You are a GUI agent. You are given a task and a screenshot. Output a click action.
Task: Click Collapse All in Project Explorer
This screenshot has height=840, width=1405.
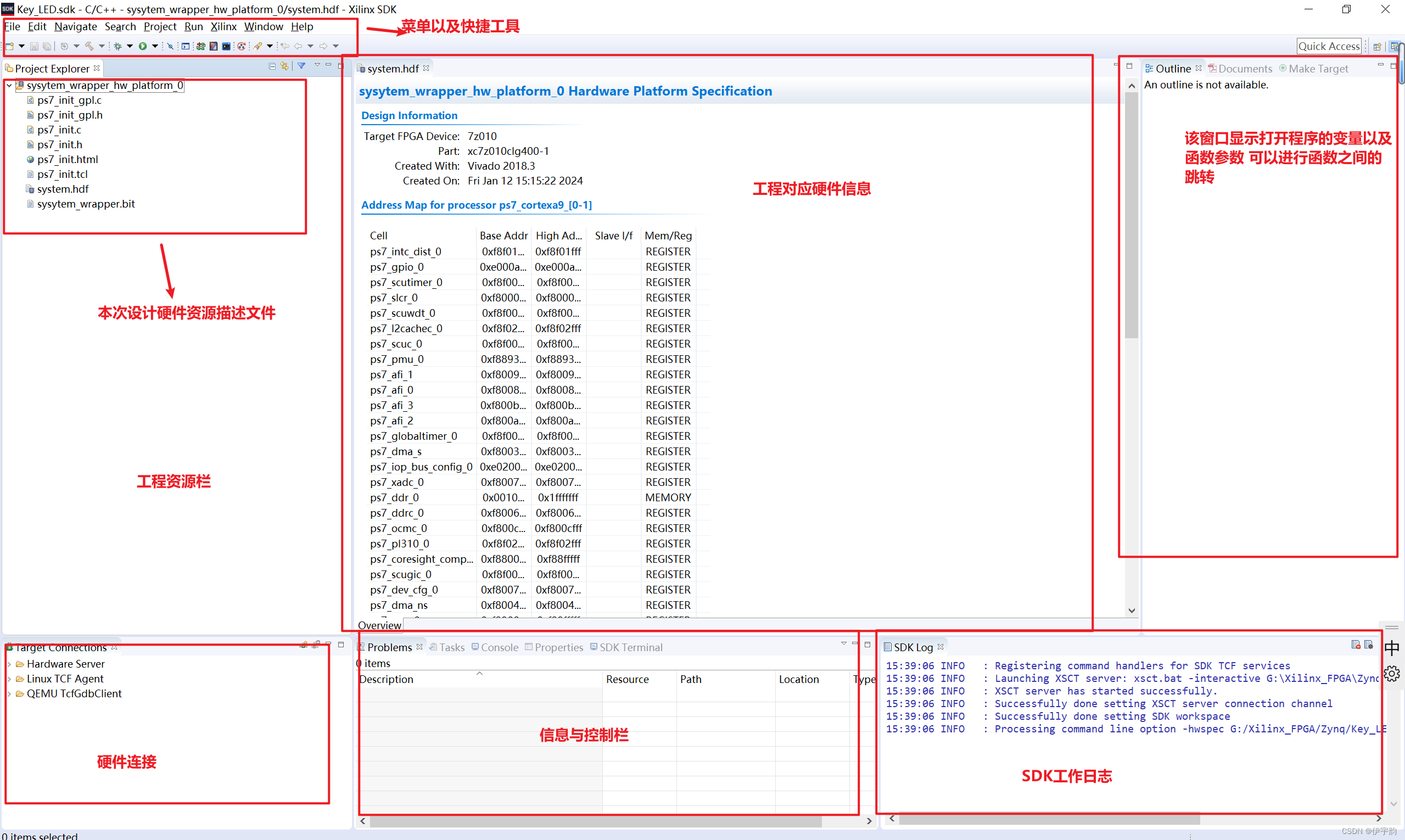[x=272, y=66]
